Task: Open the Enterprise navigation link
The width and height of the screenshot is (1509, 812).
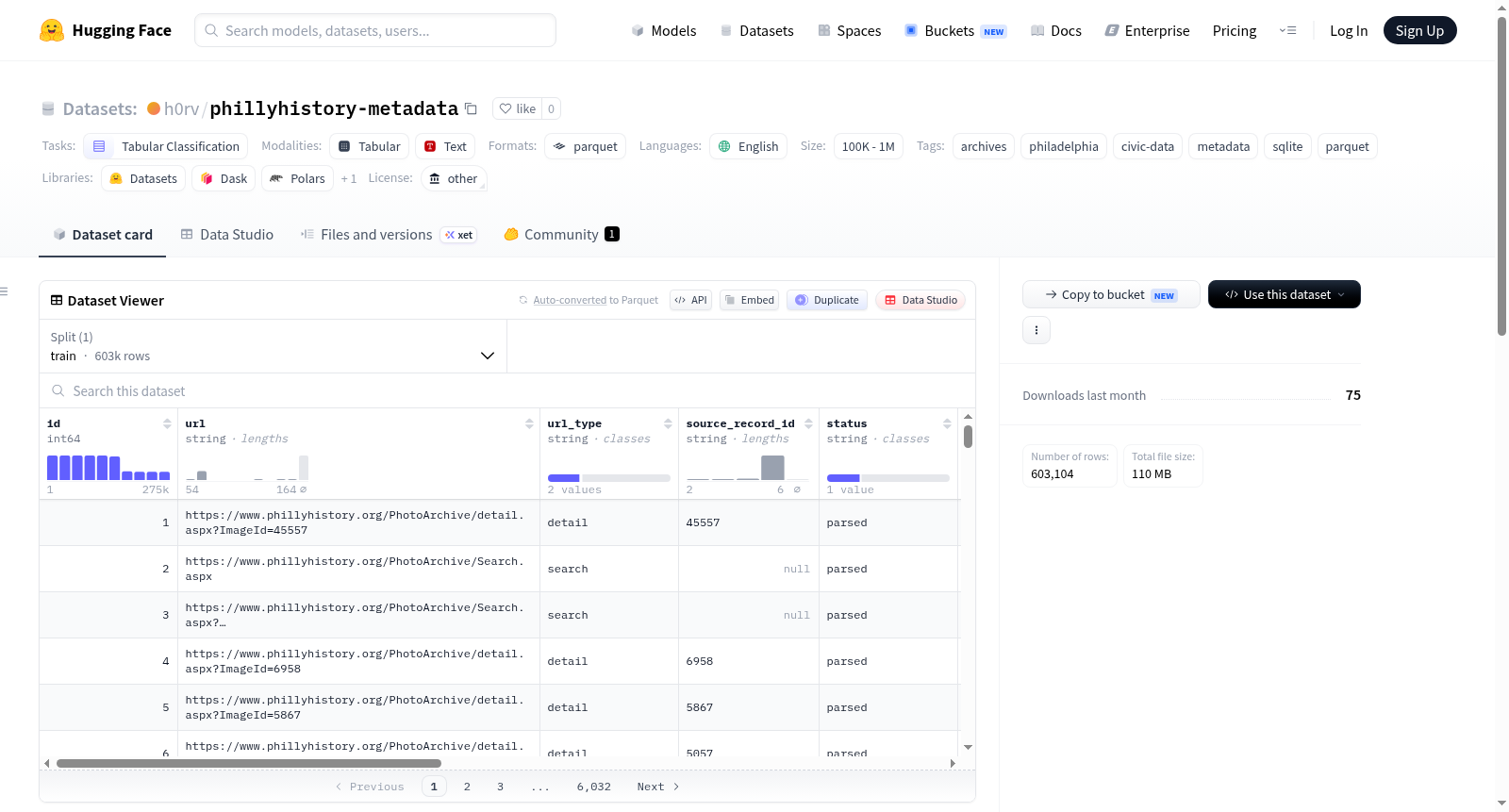Action: [1147, 30]
